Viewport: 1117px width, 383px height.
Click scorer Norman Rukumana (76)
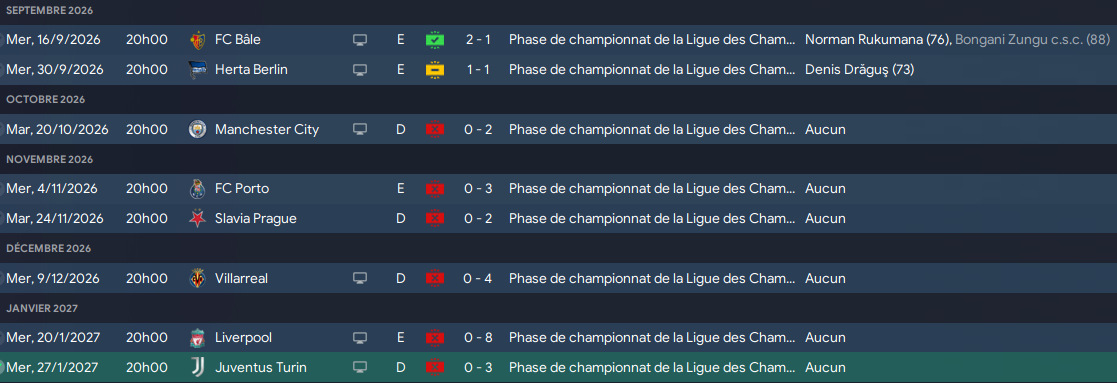click(878, 40)
